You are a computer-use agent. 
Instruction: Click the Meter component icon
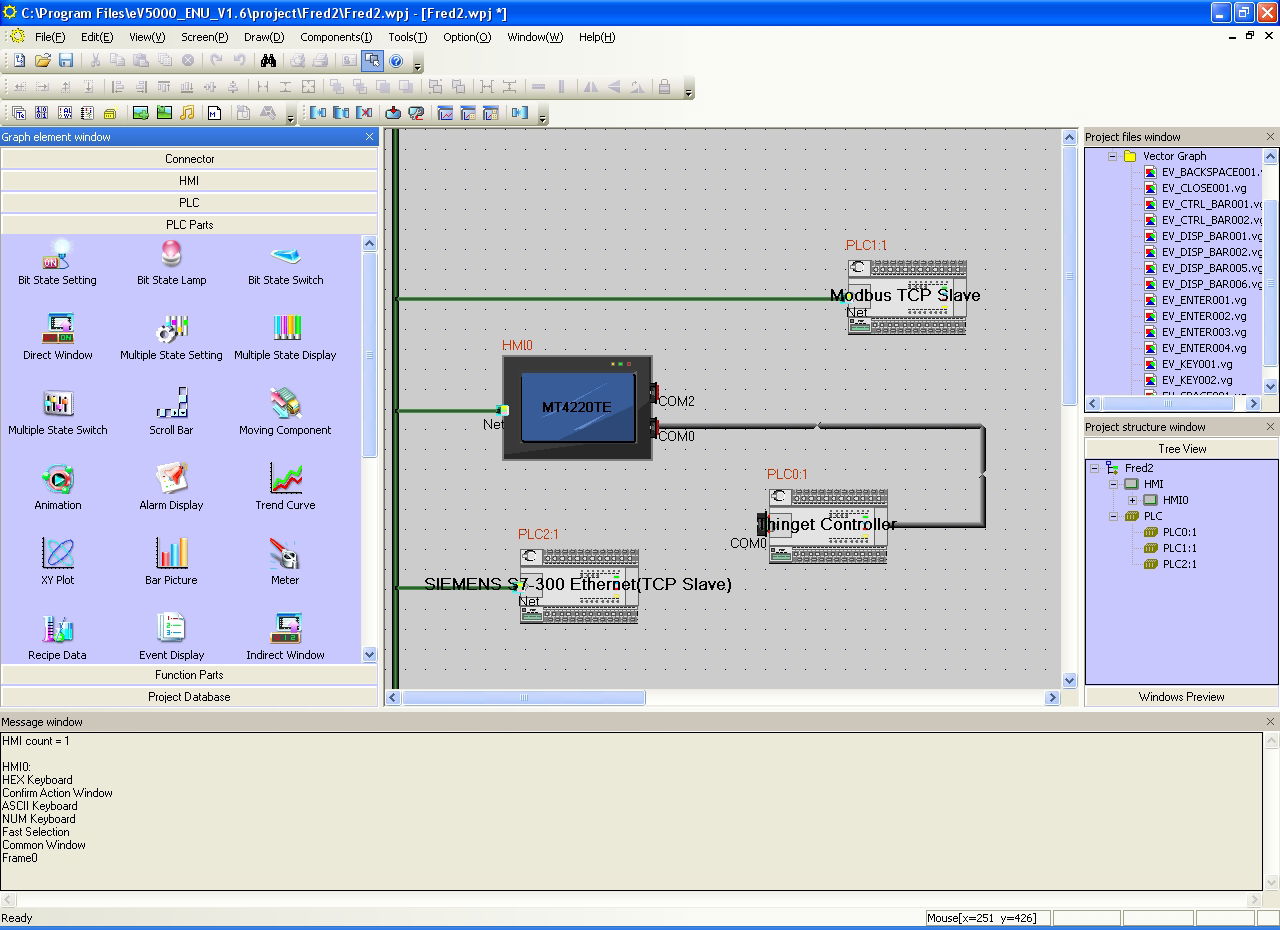coord(285,562)
